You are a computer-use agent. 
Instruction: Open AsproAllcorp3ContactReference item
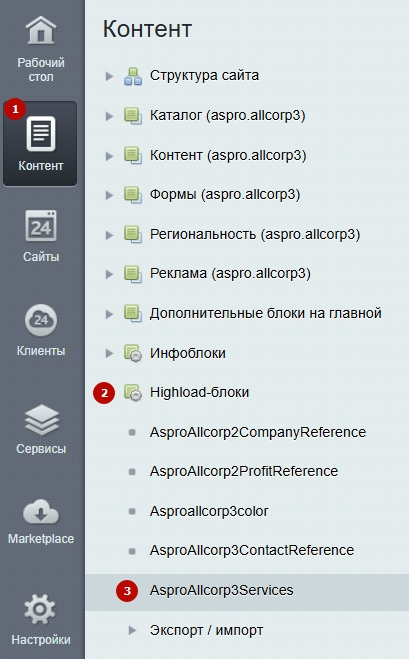[252, 550]
